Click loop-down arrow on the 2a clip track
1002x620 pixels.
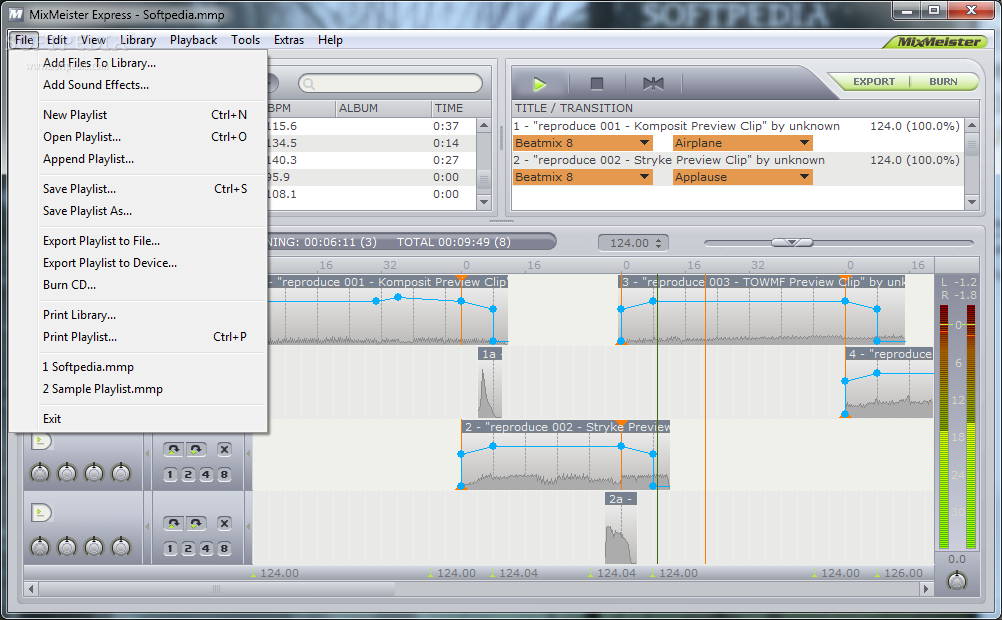[196, 523]
